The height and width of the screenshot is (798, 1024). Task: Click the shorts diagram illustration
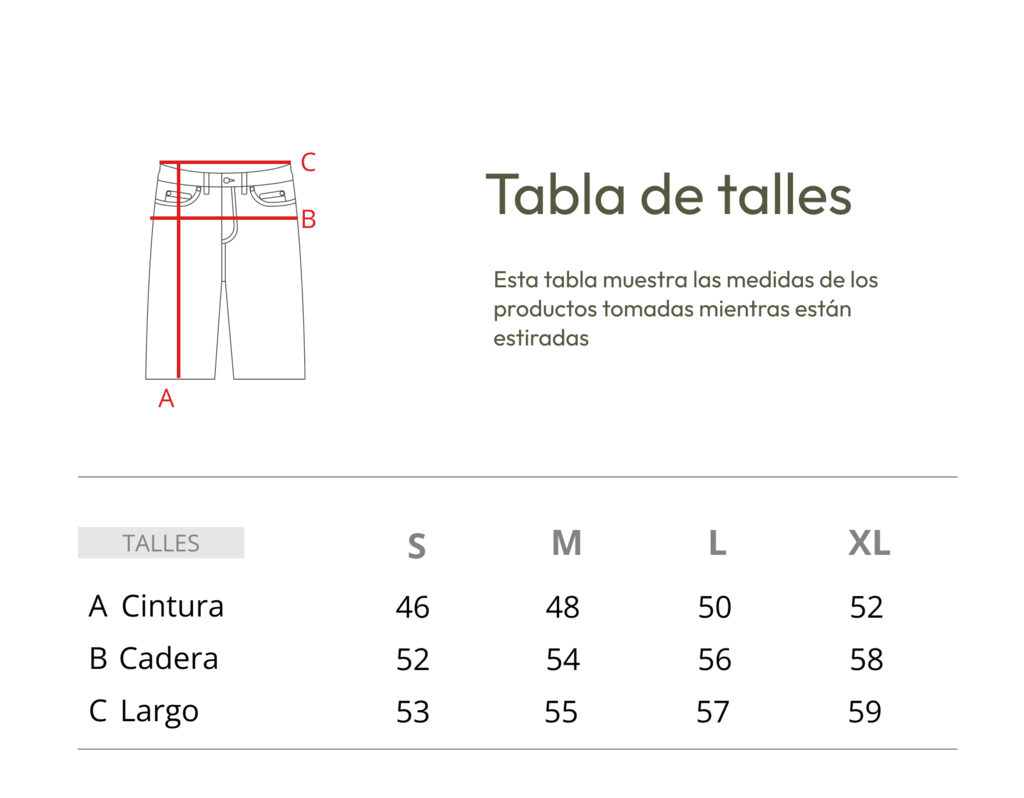[x=225, y=270]
